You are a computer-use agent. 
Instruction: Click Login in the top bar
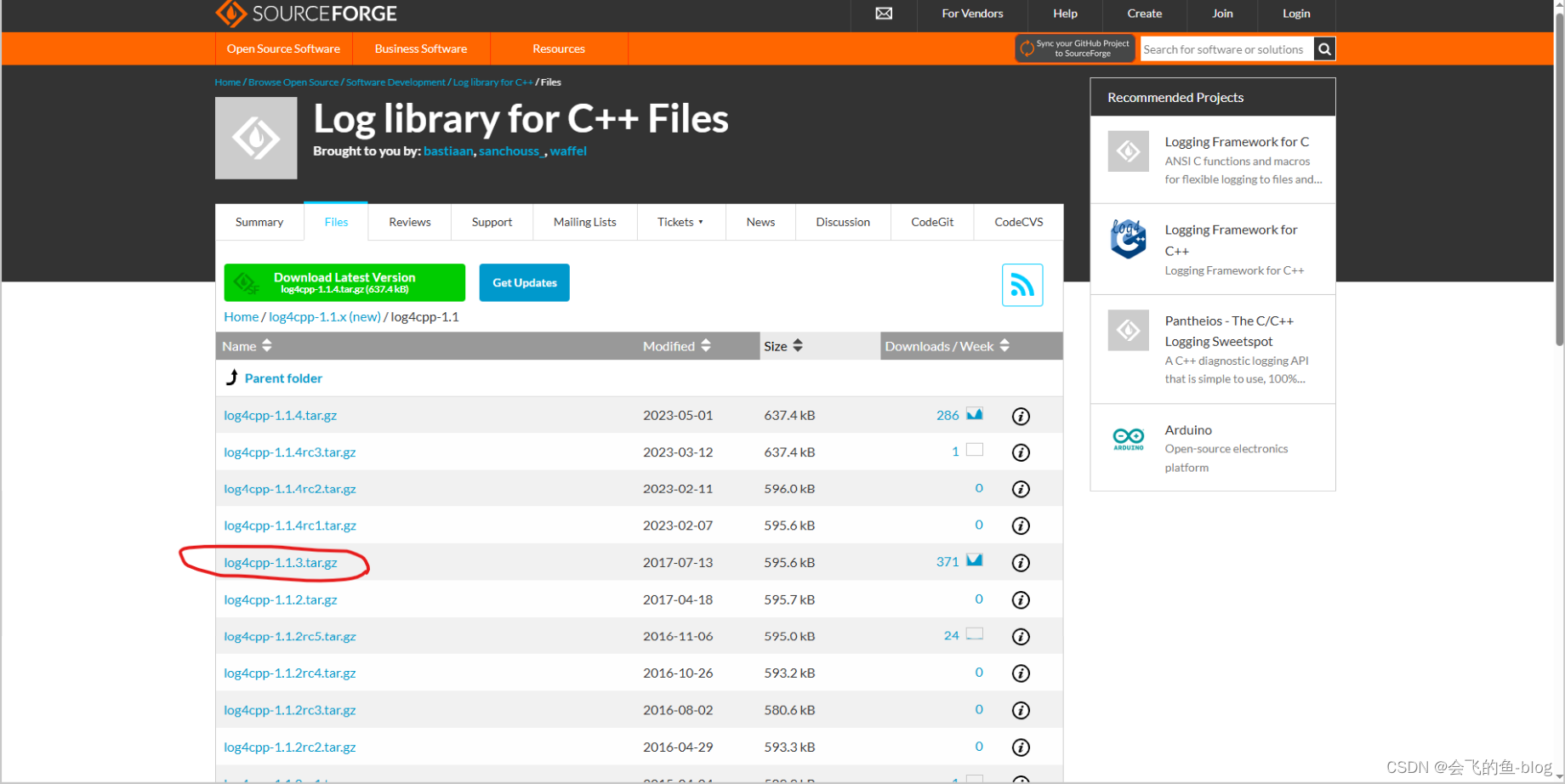pyautogui.click(x=1296, y=14)
